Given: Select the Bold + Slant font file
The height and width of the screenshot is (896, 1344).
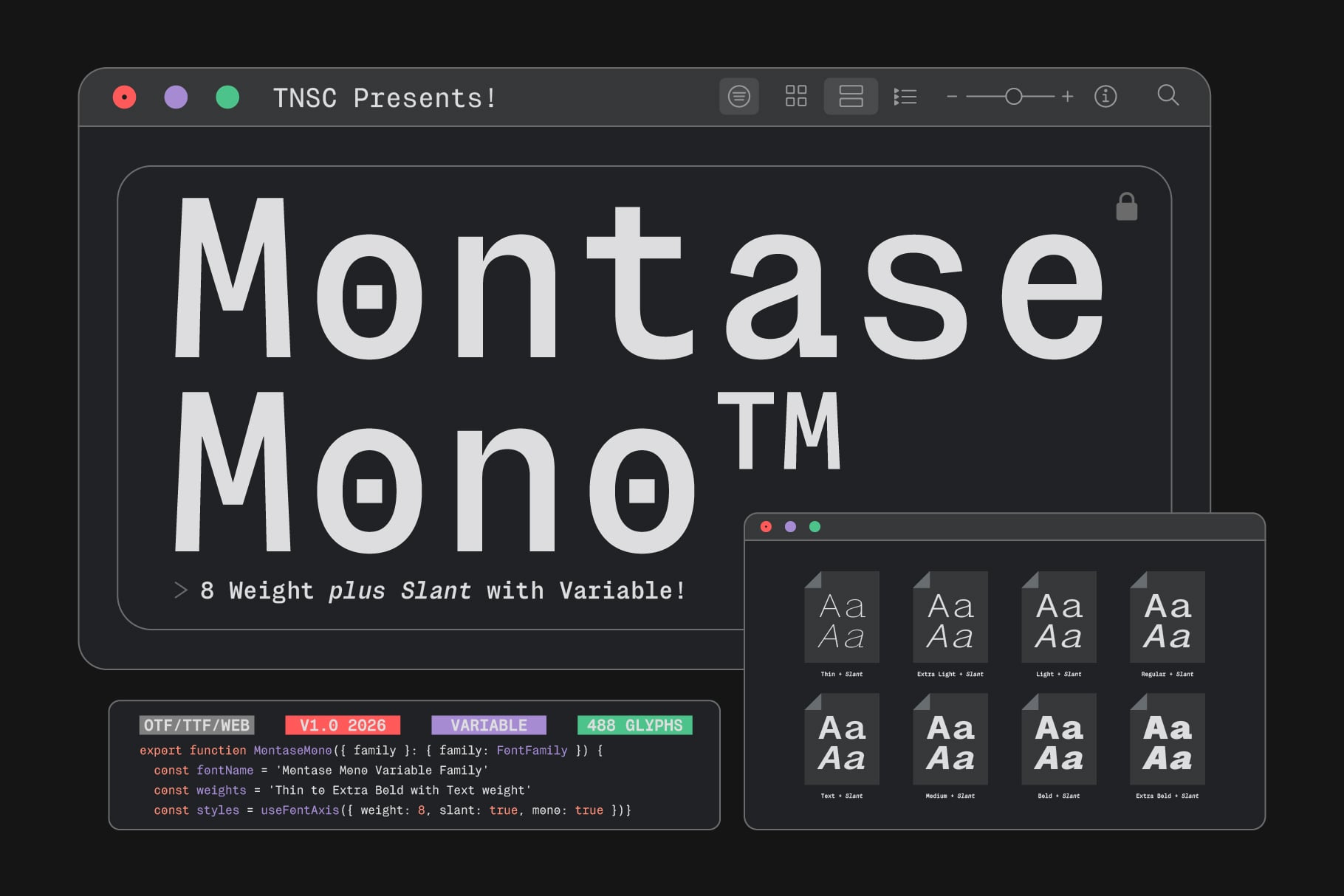Looking at the screenshot, I should click(x=1059, y=738).
